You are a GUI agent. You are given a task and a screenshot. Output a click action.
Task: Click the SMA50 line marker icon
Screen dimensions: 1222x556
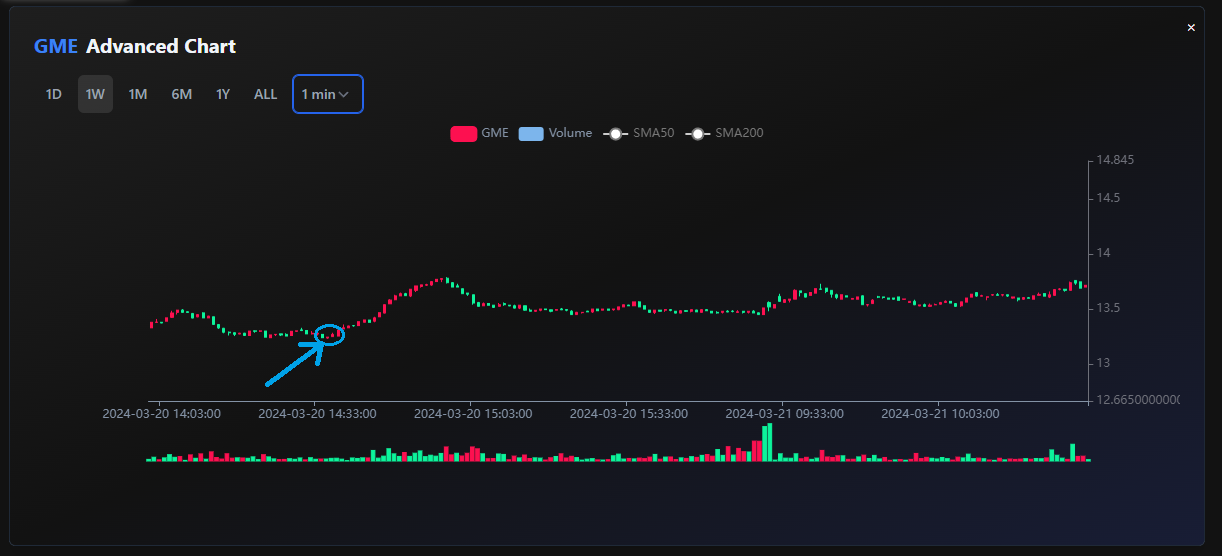(615, 133)
